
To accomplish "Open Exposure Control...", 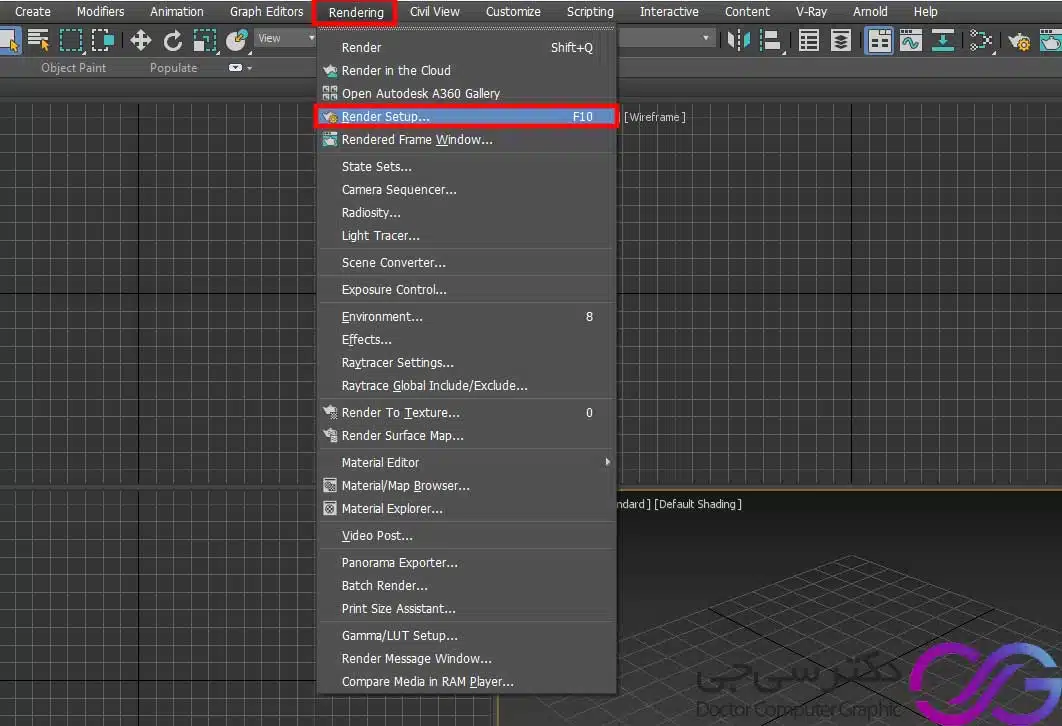I will tap(467, 290).
